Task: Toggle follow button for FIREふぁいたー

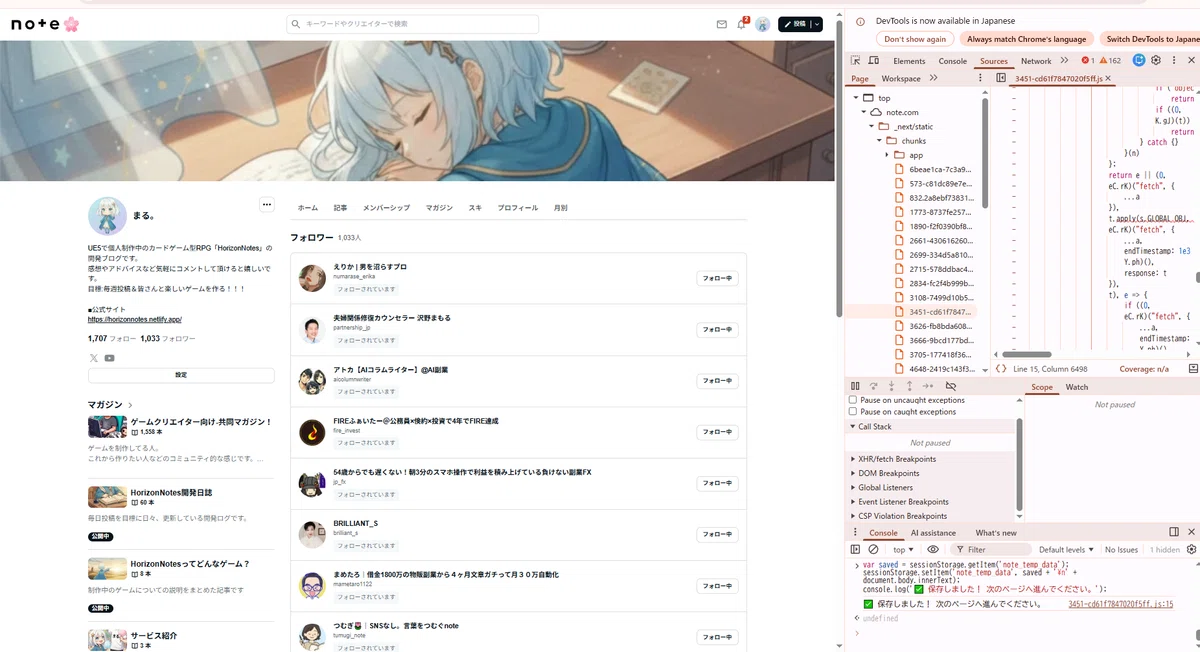Action: click(x=717, y=432)
